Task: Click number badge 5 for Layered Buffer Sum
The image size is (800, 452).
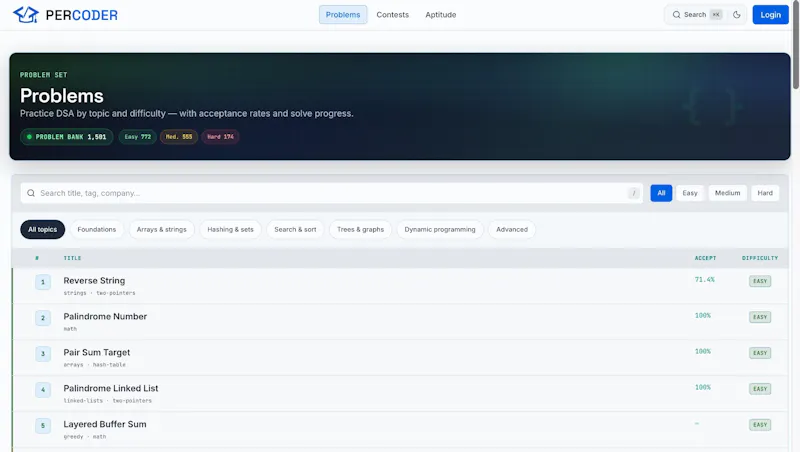Action: click(x=43, y=425)
